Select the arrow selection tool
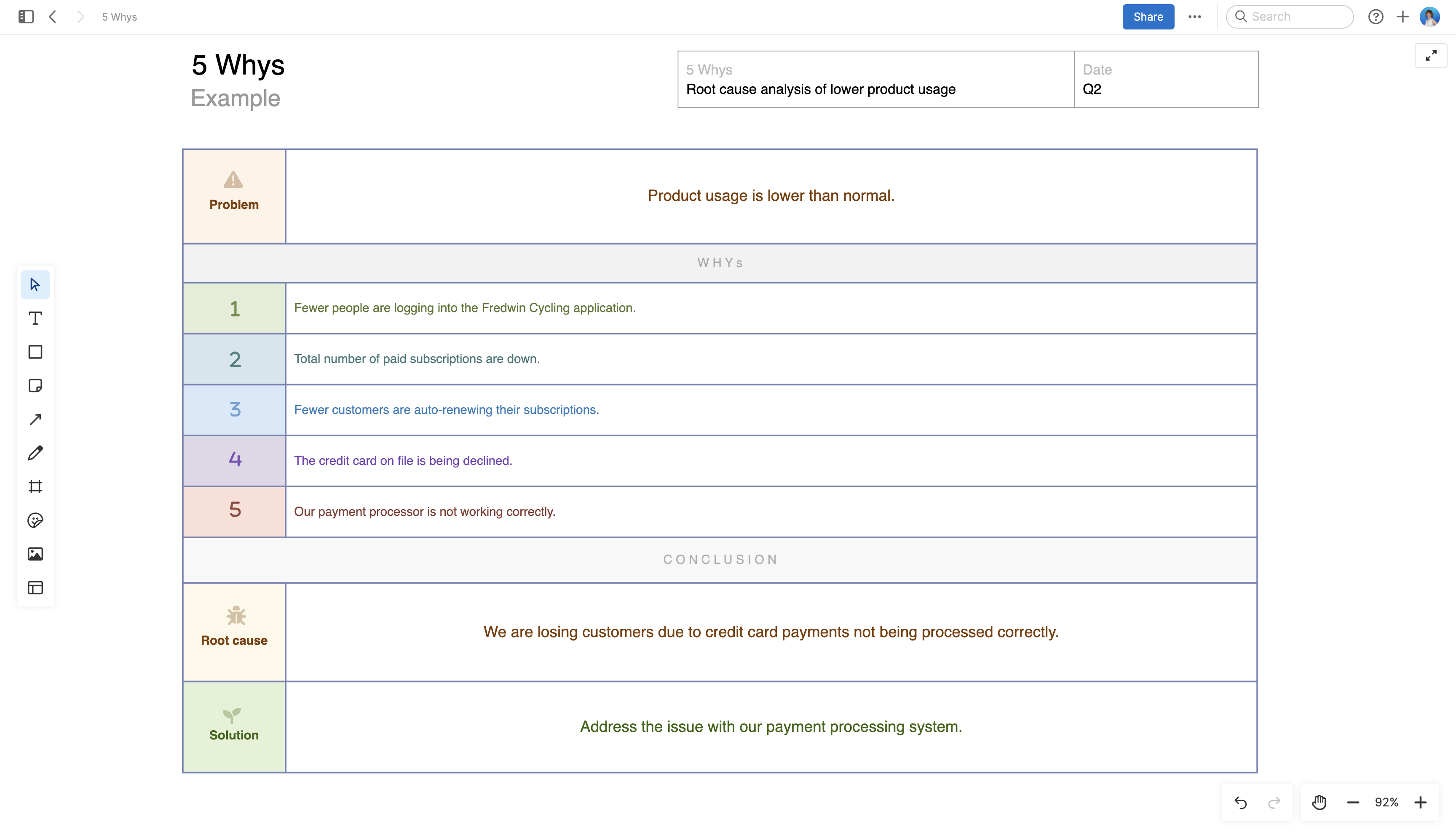 point(35,284)
